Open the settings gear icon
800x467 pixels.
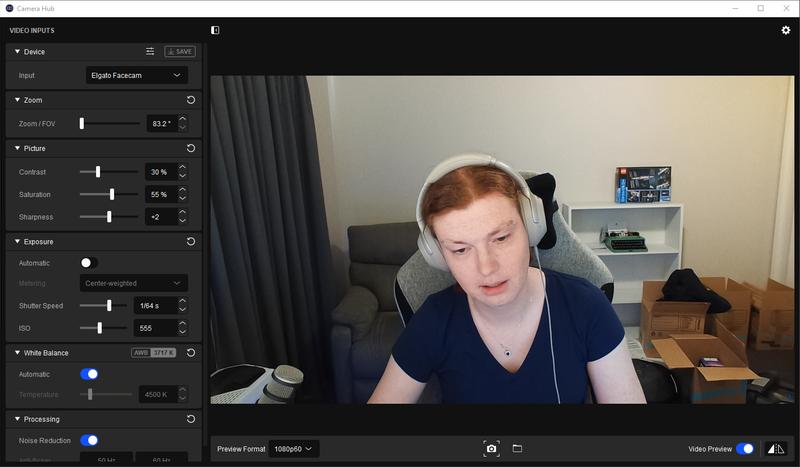tap(786, 30)
